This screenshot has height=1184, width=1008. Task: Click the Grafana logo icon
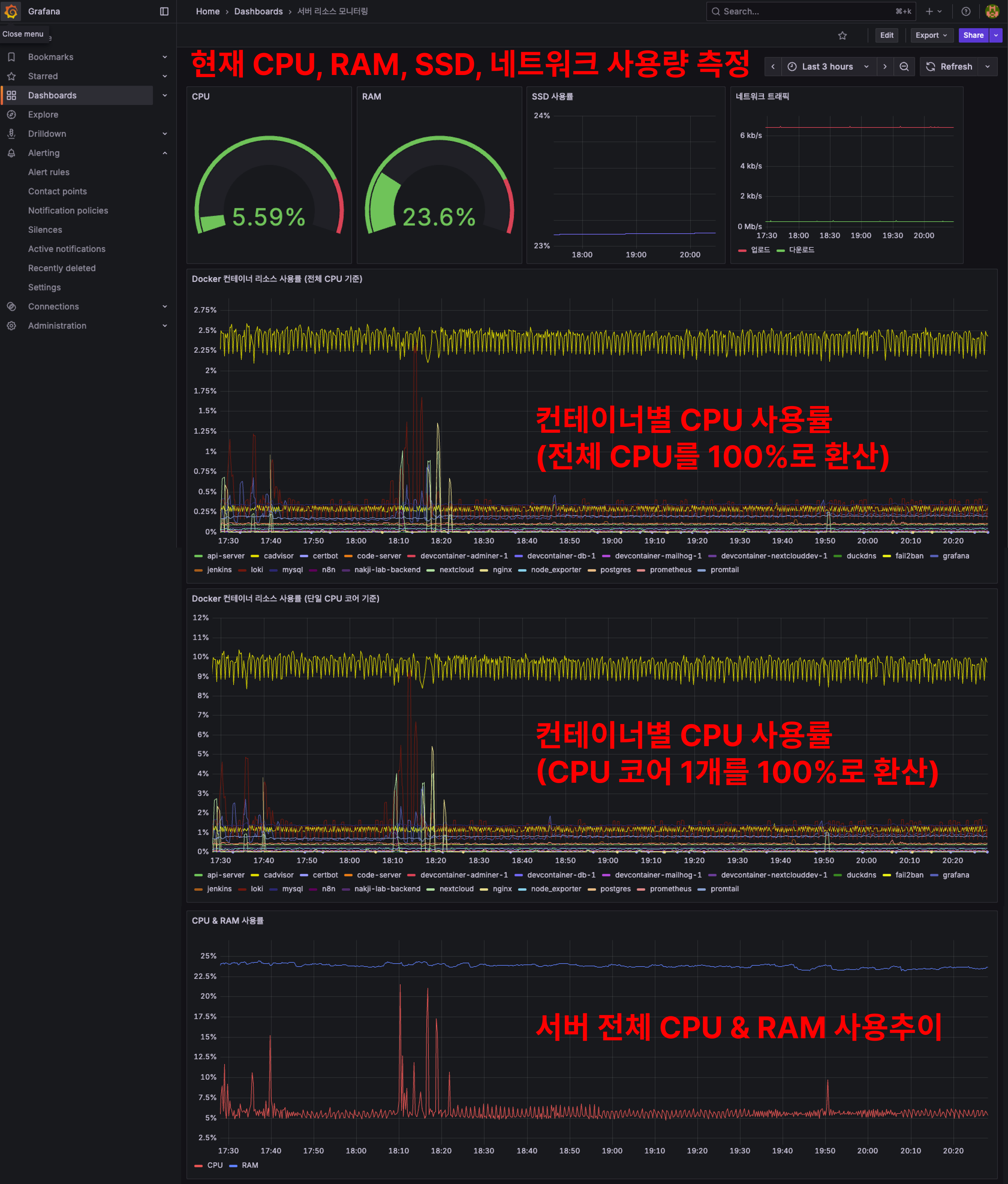point(11,11)
